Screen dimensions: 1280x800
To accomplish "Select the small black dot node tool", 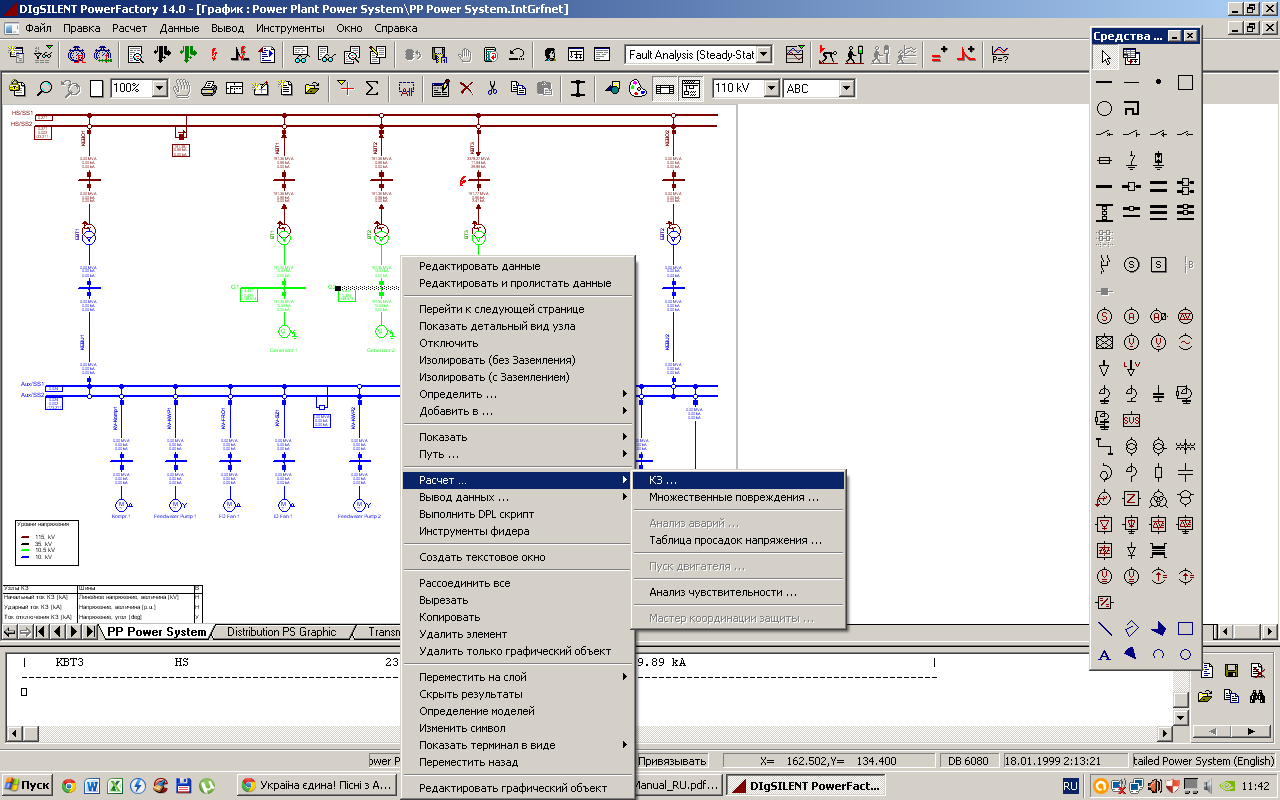I will click(1158, 82).
